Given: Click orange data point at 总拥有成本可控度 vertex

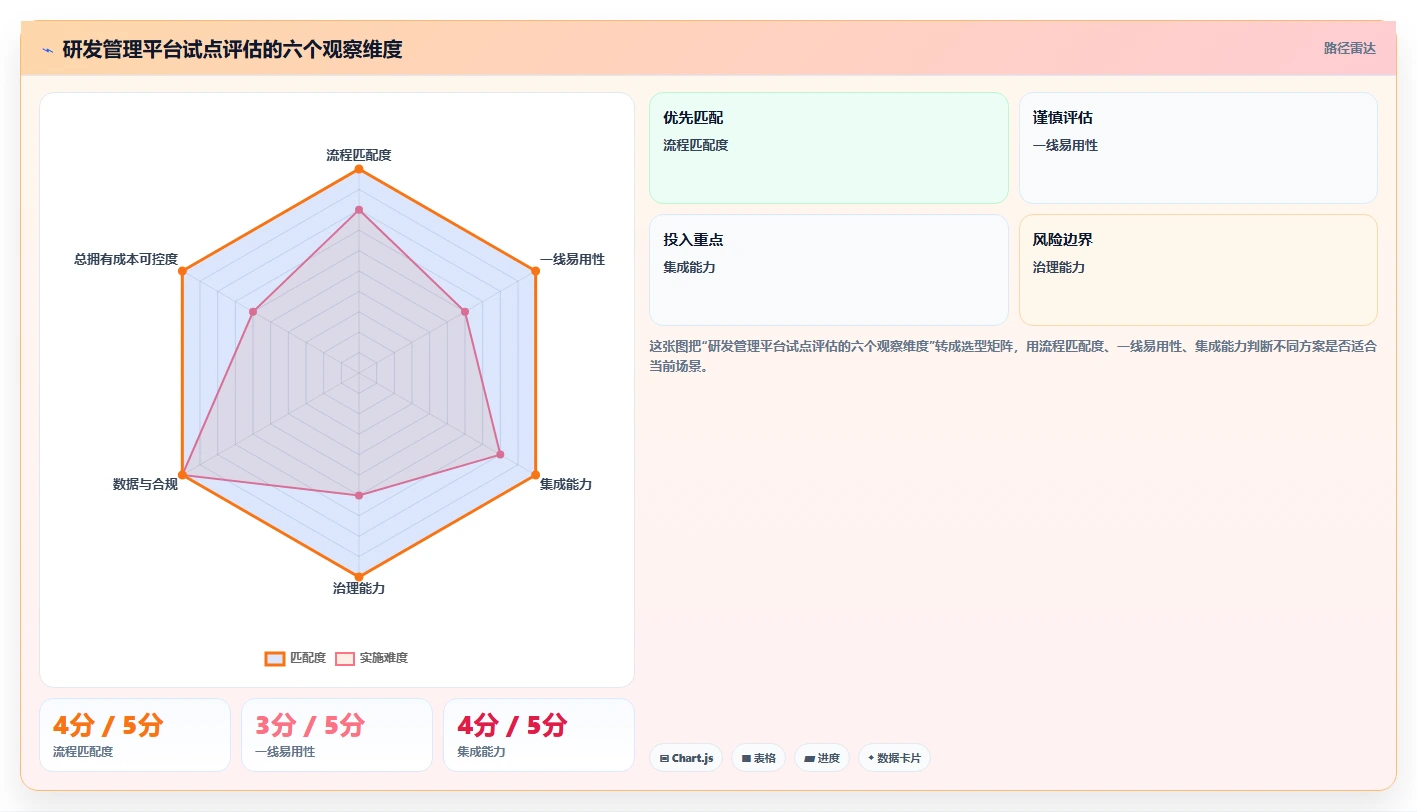Looking at the screenshot, I should tap(182, 271).
